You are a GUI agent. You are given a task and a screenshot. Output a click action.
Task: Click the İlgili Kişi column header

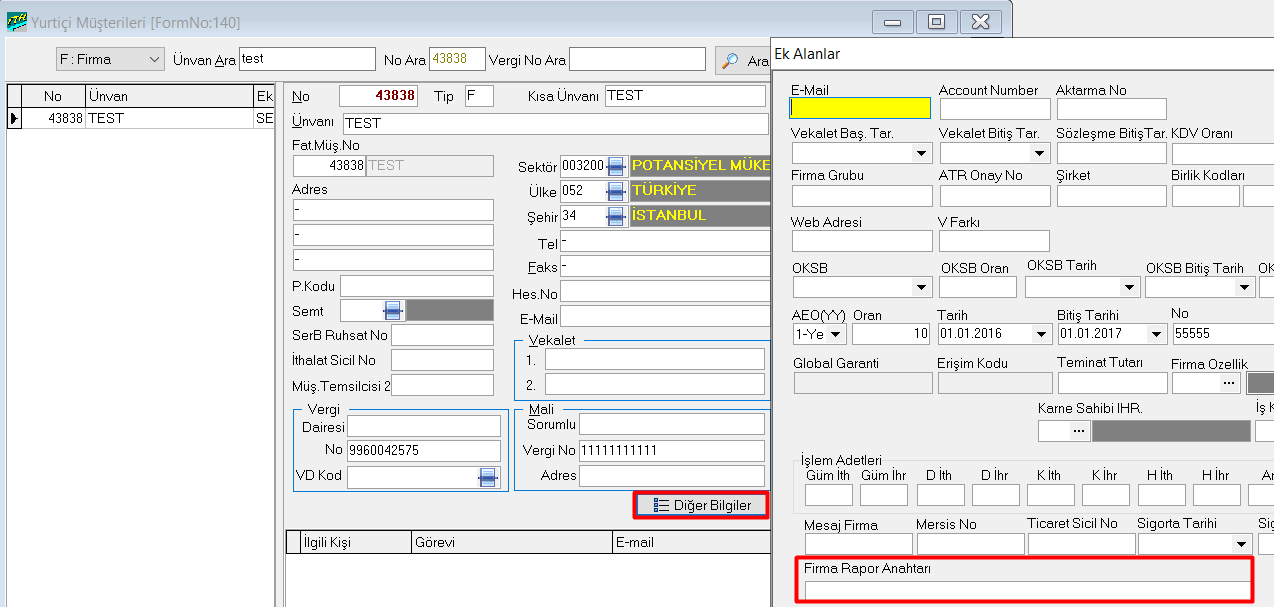pyautogui.click(x=356, y=542)
